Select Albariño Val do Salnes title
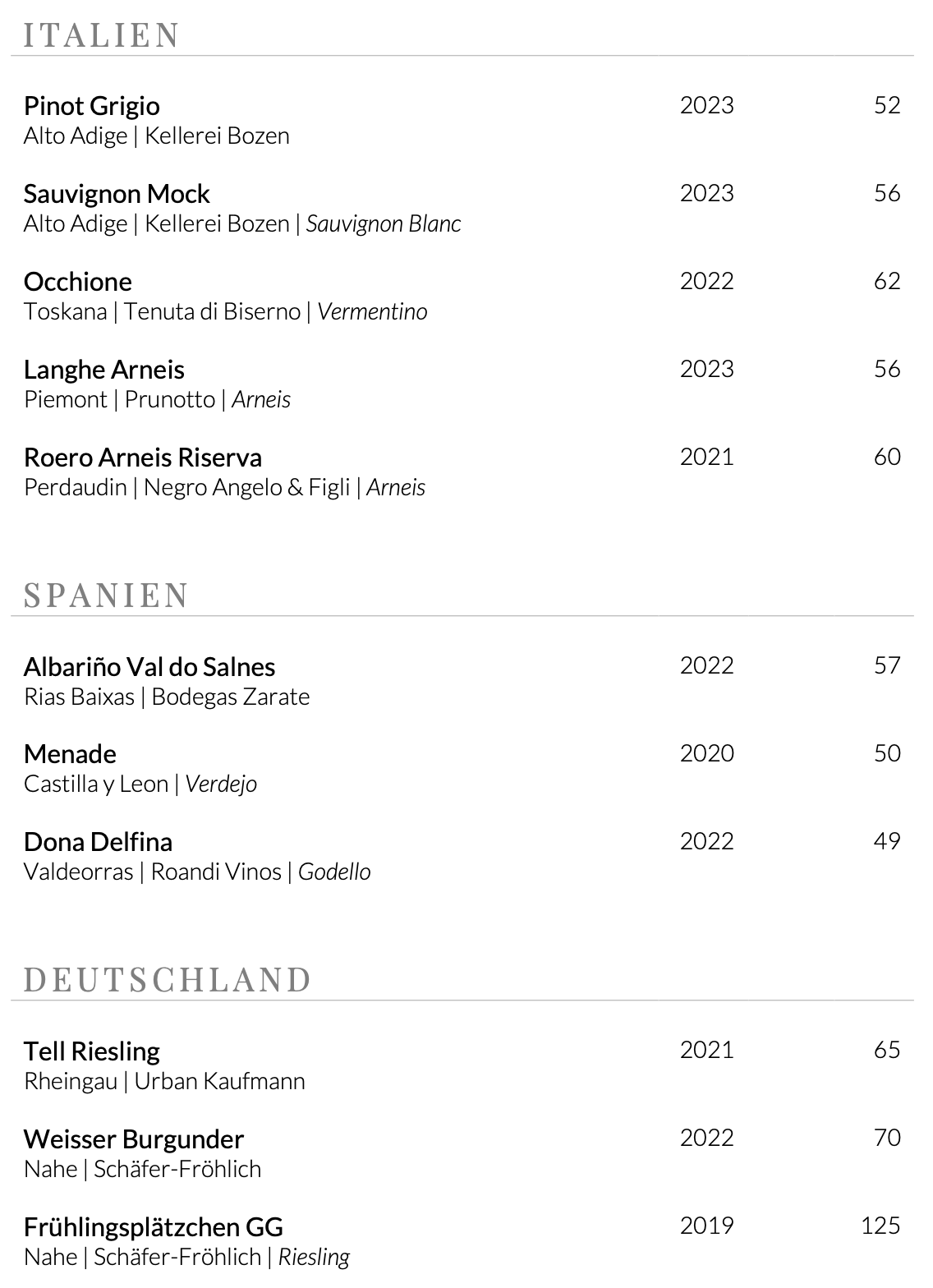The width and height of the screenshot is (933, 1288). point(149,666)
